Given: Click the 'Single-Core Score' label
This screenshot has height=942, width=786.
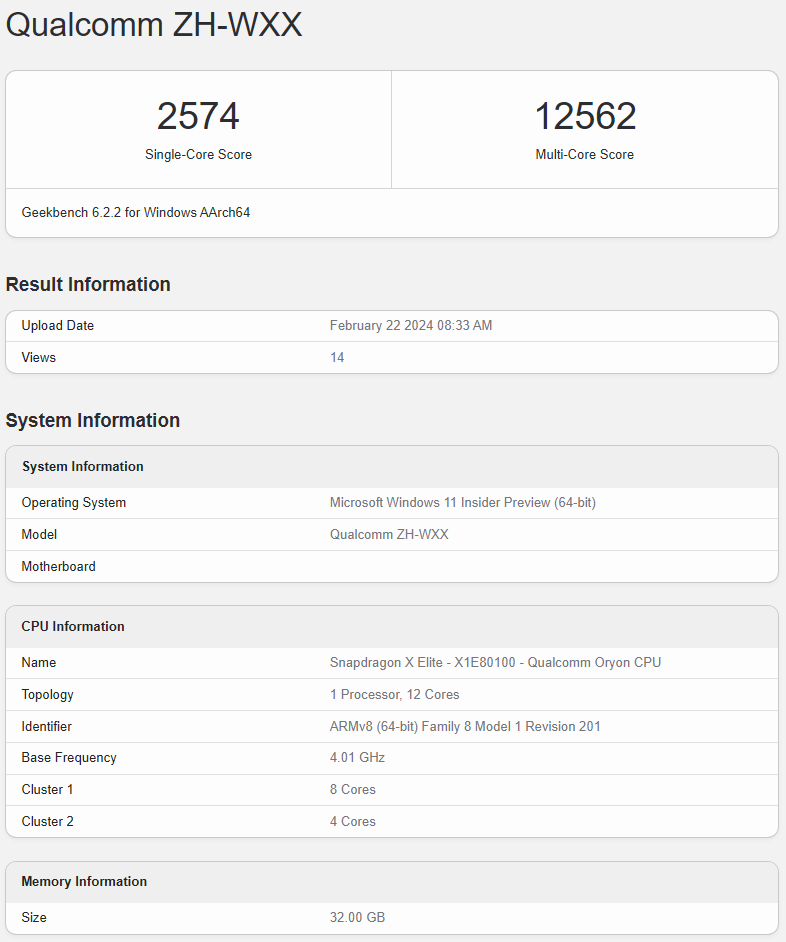Looking at the screenshot, I should (198, 154).
